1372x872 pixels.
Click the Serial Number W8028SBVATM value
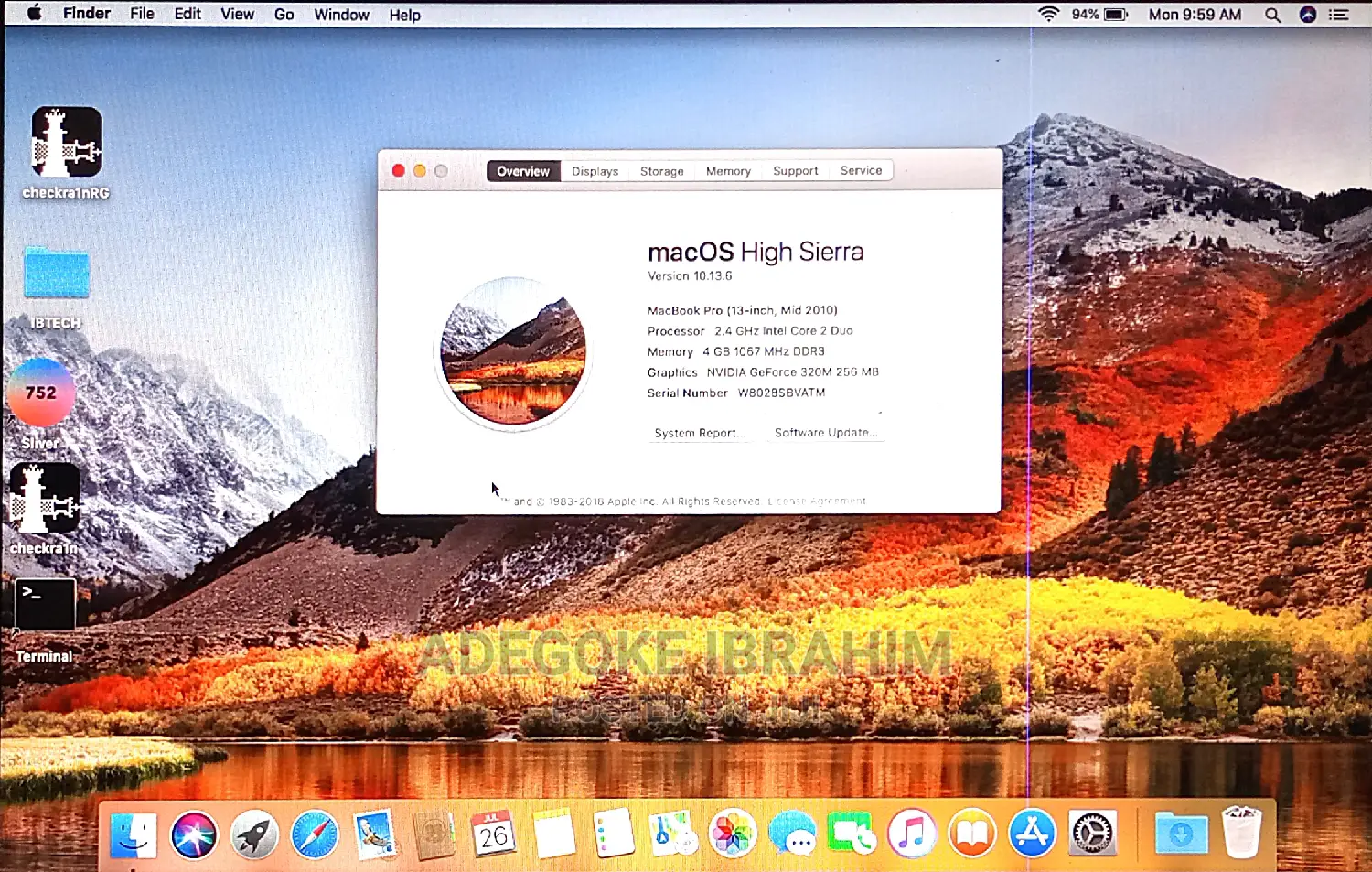(x=781, y=393)
